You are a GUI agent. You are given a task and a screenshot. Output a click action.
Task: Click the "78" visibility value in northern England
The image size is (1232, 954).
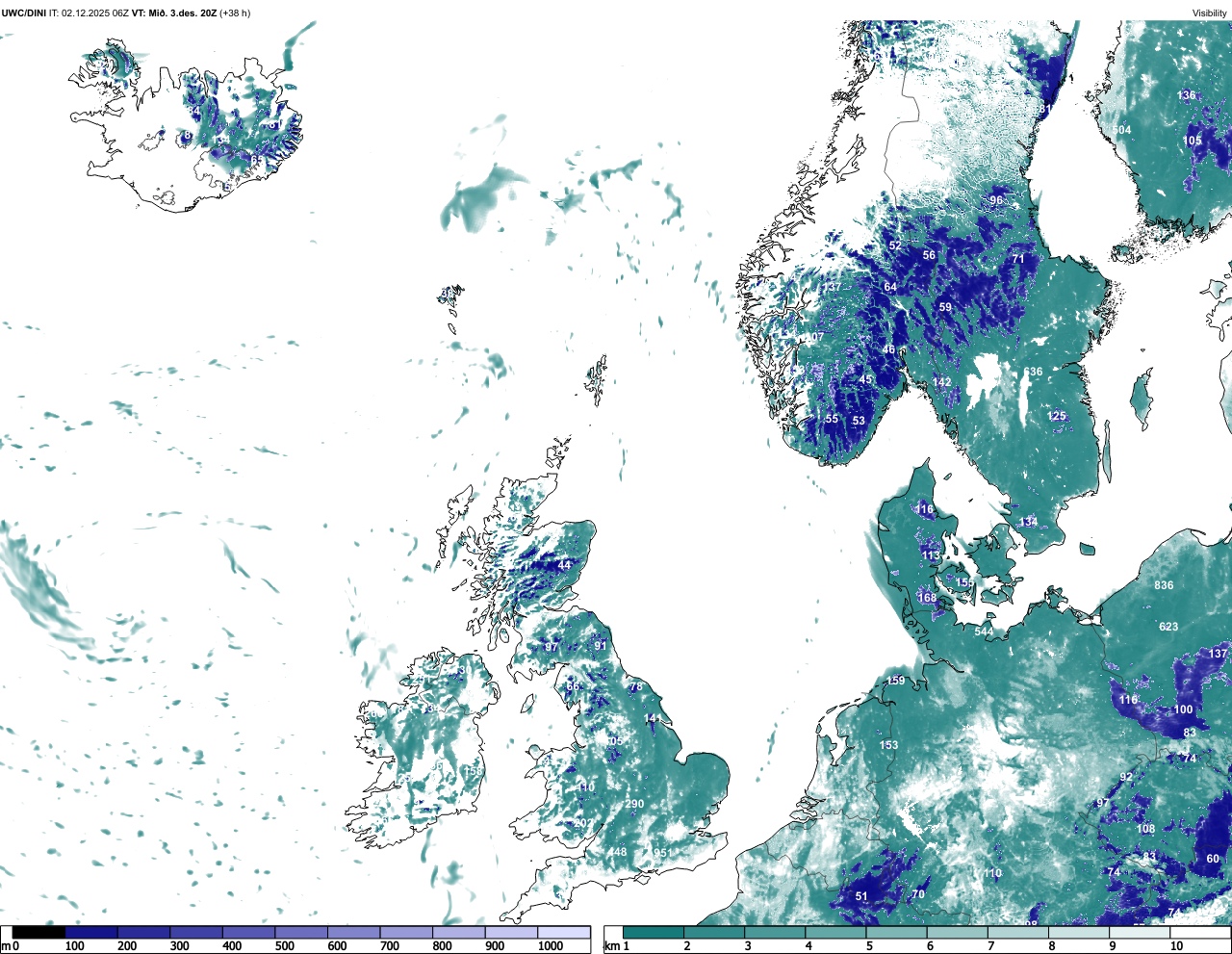click(635, 687)
